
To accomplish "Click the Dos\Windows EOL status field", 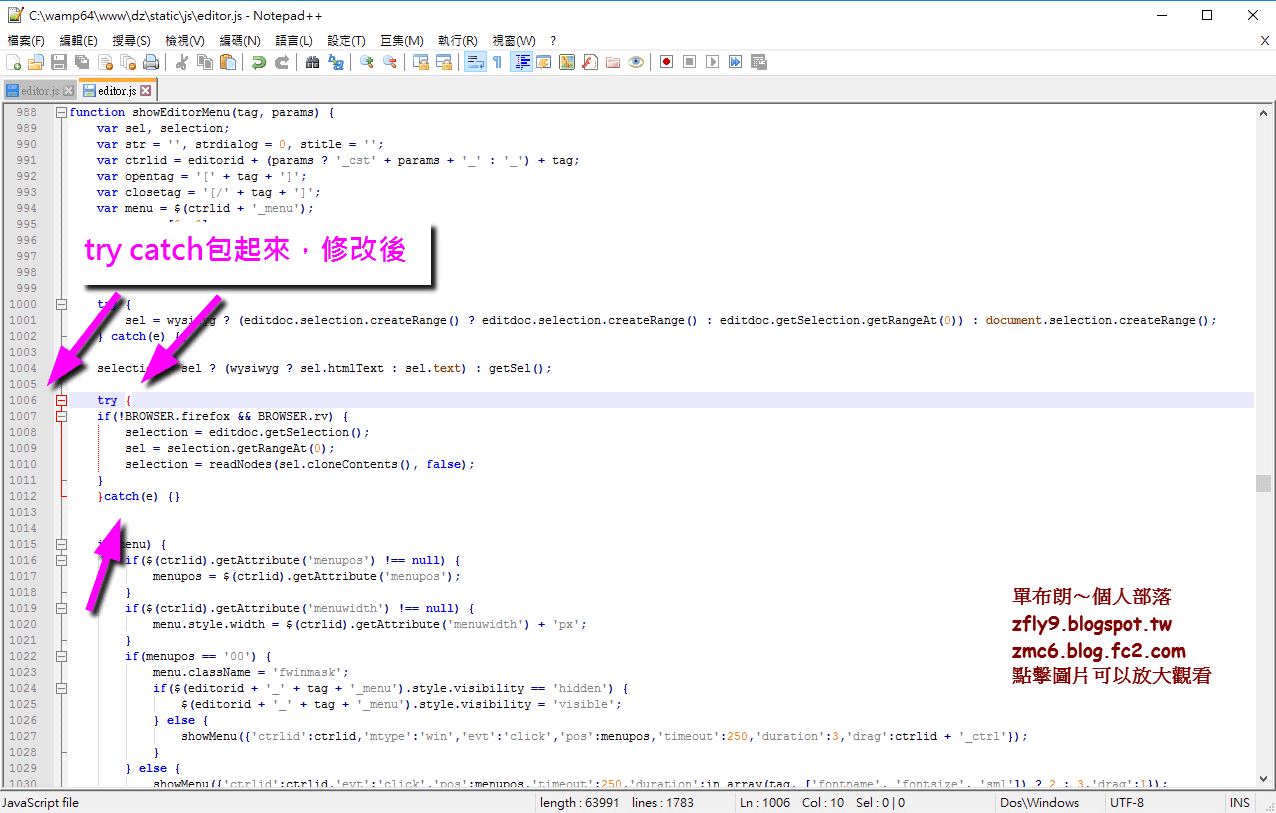I will [1050, 803].
